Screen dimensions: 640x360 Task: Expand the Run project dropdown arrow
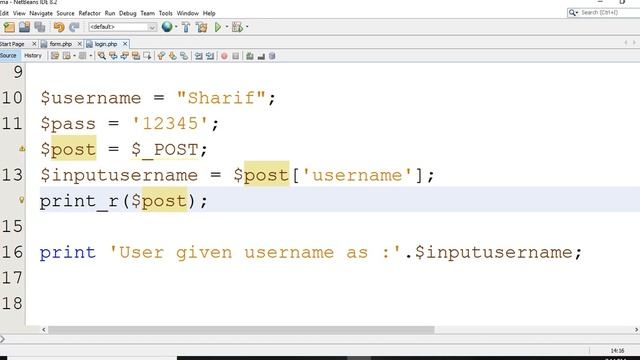coord(227,27)
